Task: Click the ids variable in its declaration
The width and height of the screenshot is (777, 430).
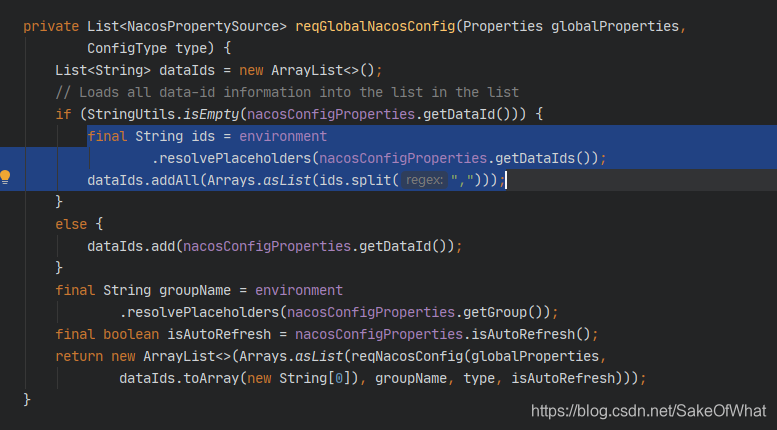Action: [203, 136]
